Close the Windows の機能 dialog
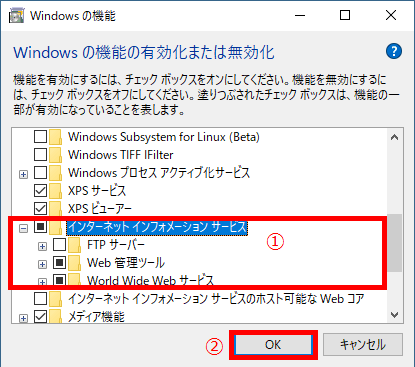 [391, 16]
